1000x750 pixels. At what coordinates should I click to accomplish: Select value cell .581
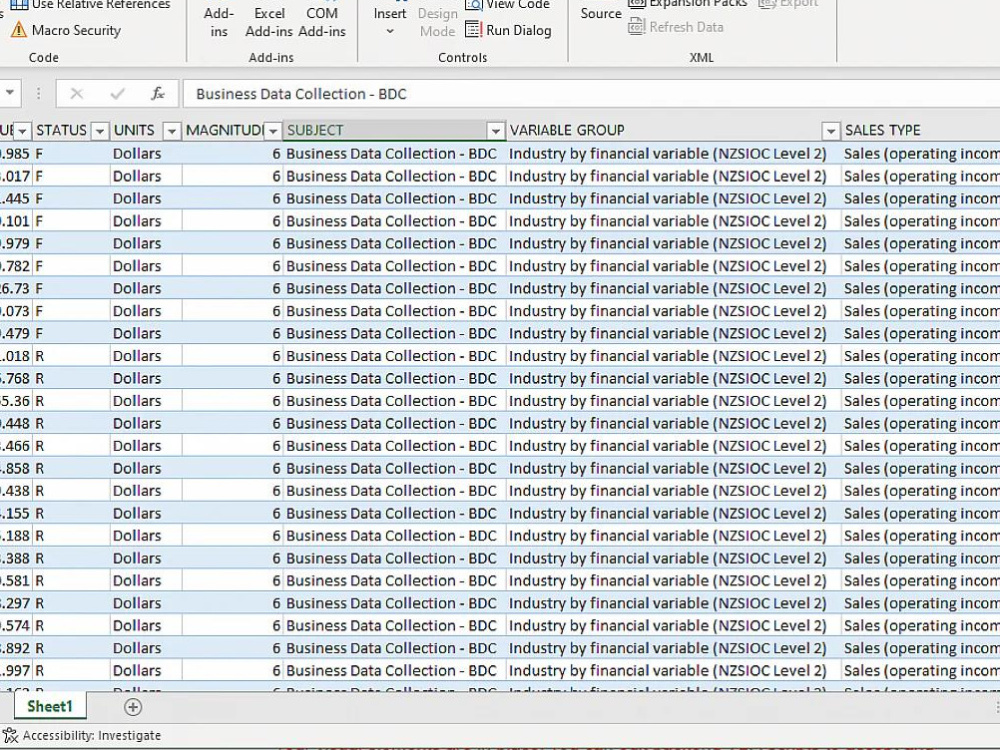16,580
